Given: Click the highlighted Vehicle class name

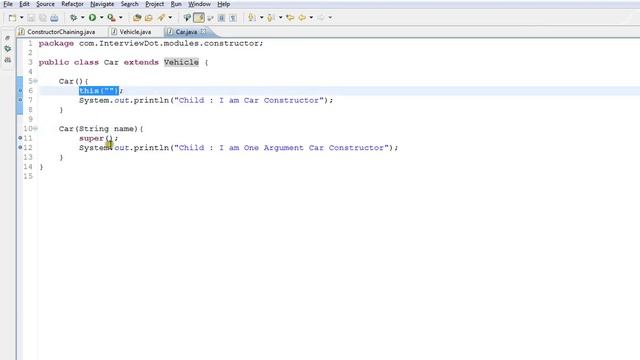Looking at the screenshot, I should (181, 62).
